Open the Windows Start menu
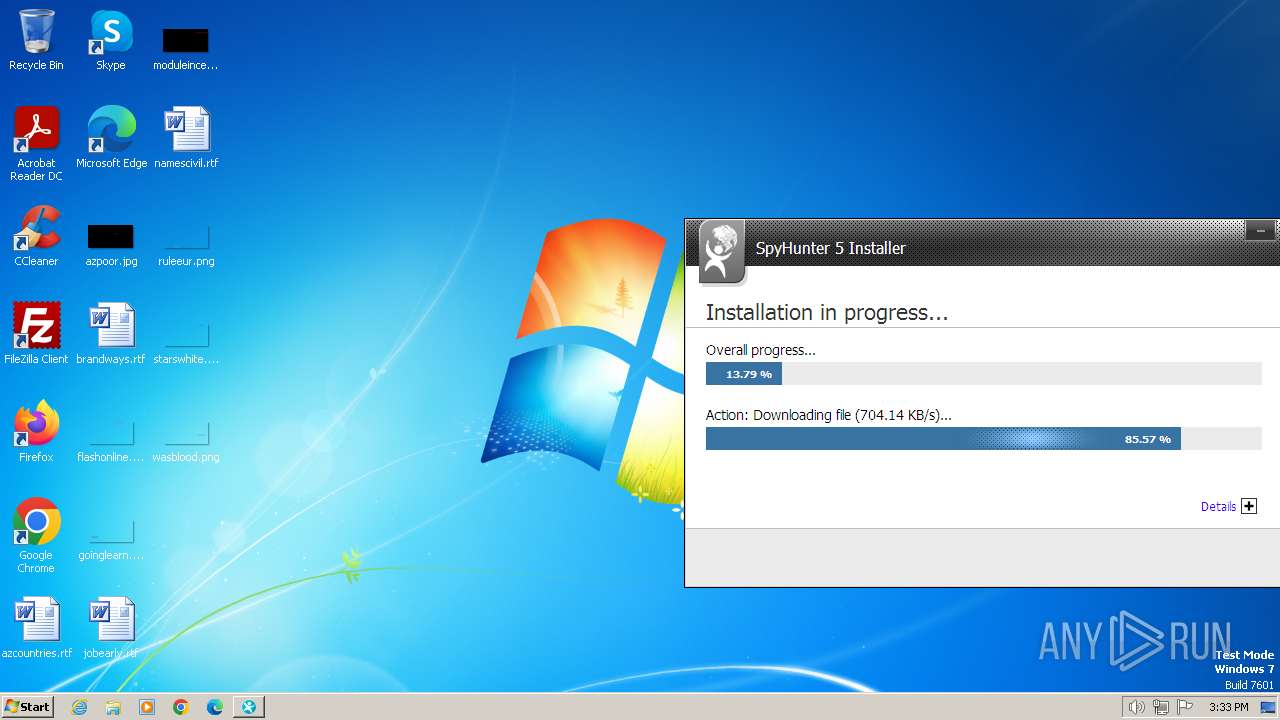 (x=27, y=706)
